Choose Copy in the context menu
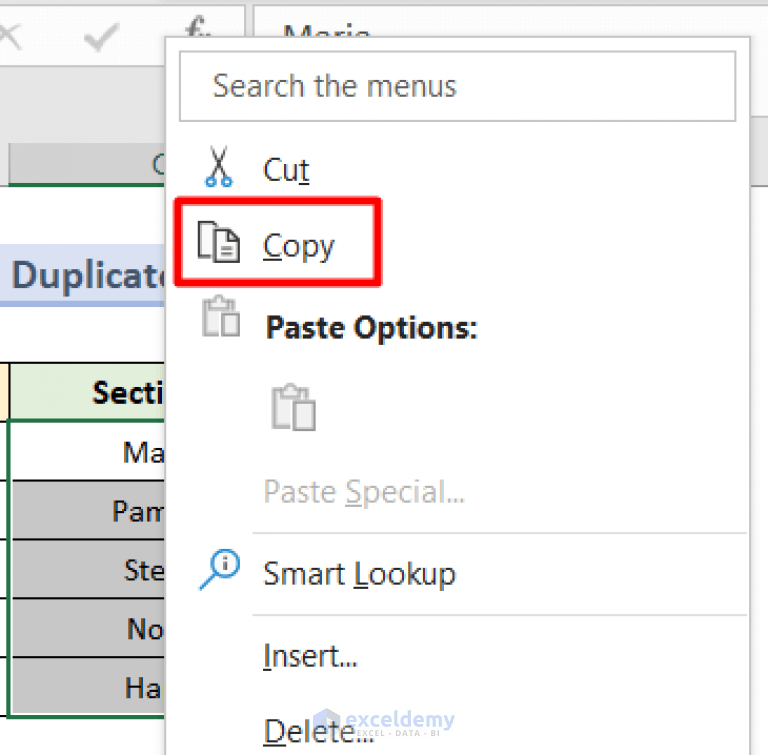 point(298,246)
